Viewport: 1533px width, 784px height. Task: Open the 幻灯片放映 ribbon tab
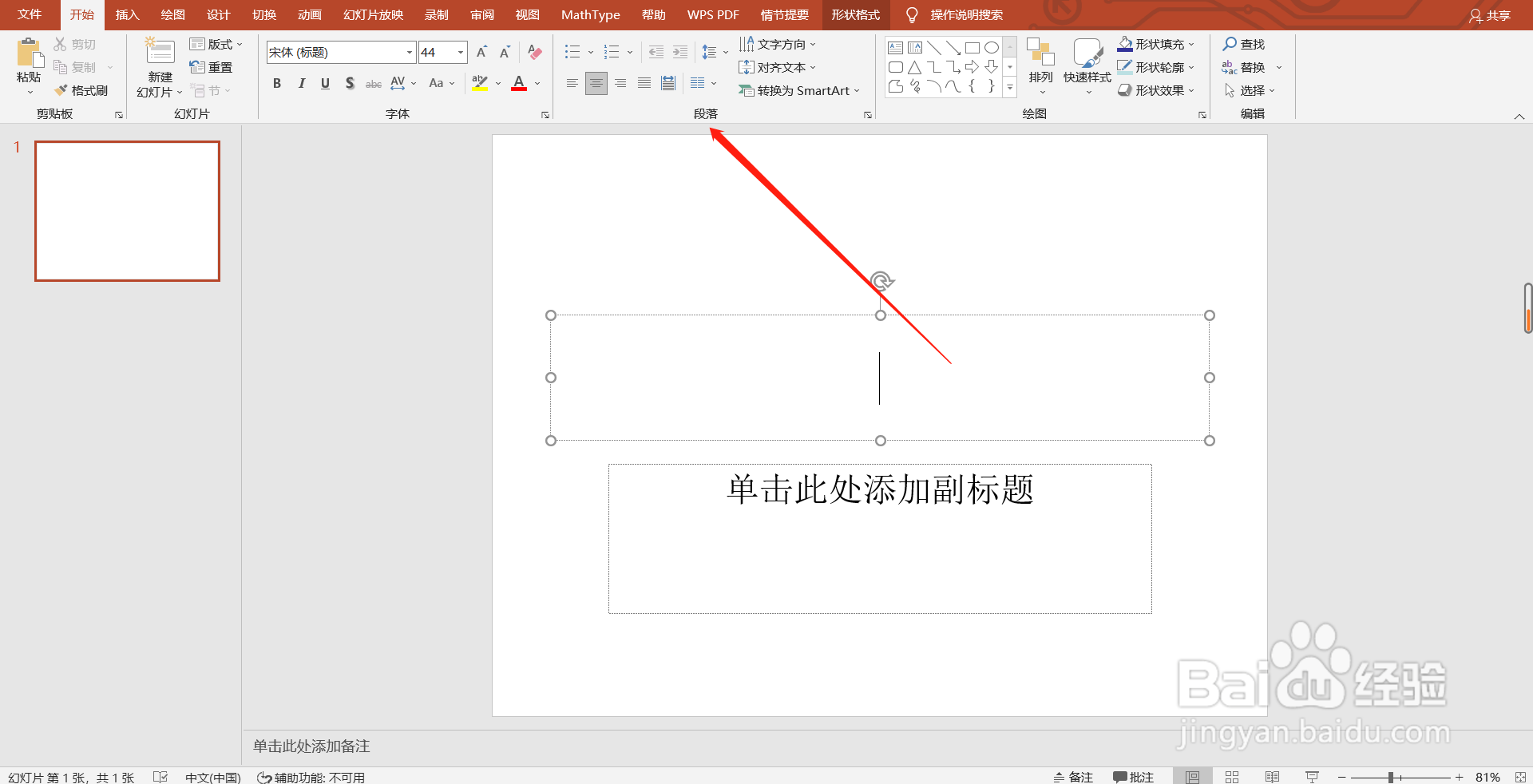[x=371, y=14]
